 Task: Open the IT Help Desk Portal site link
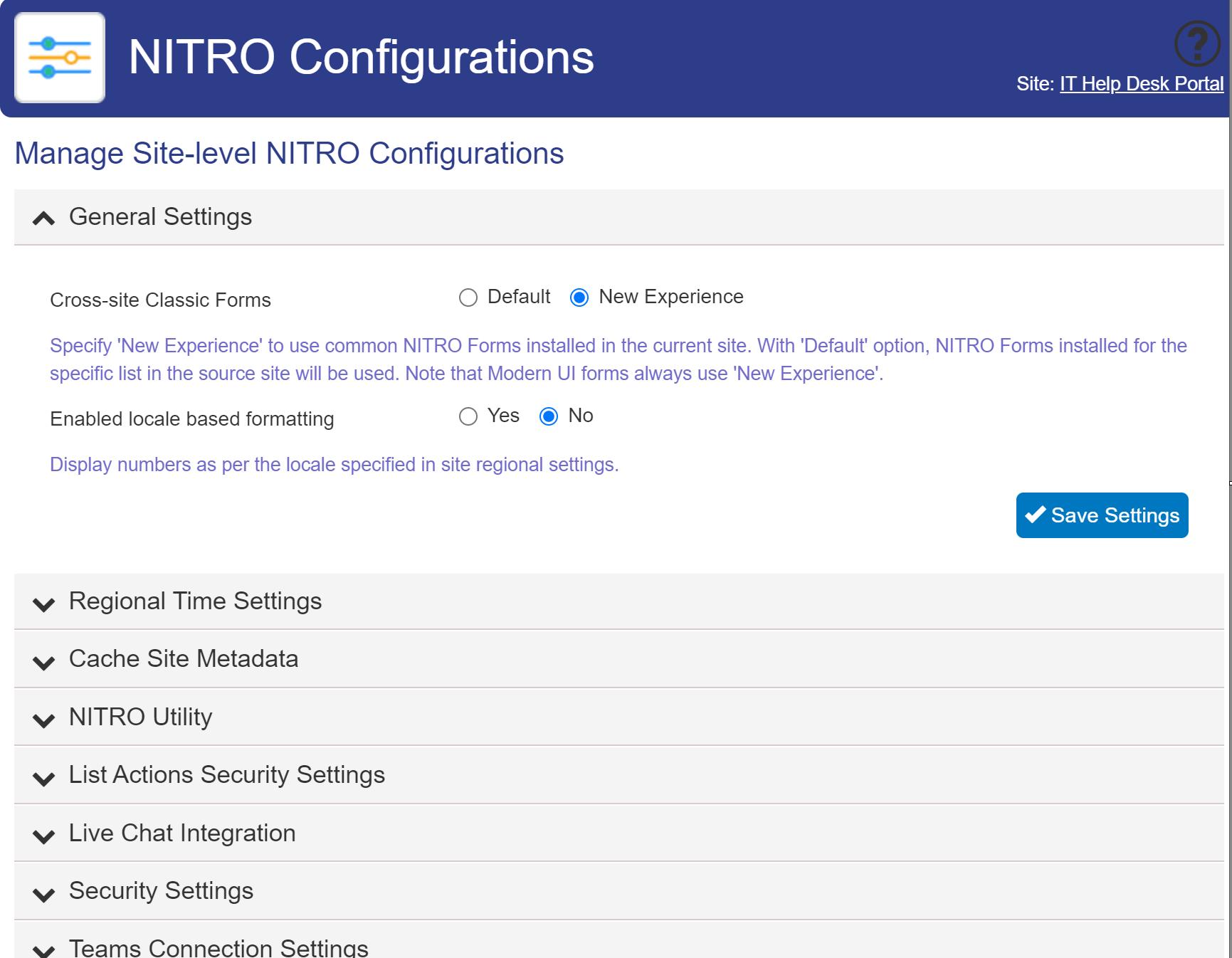click(x=1142, y=84)
